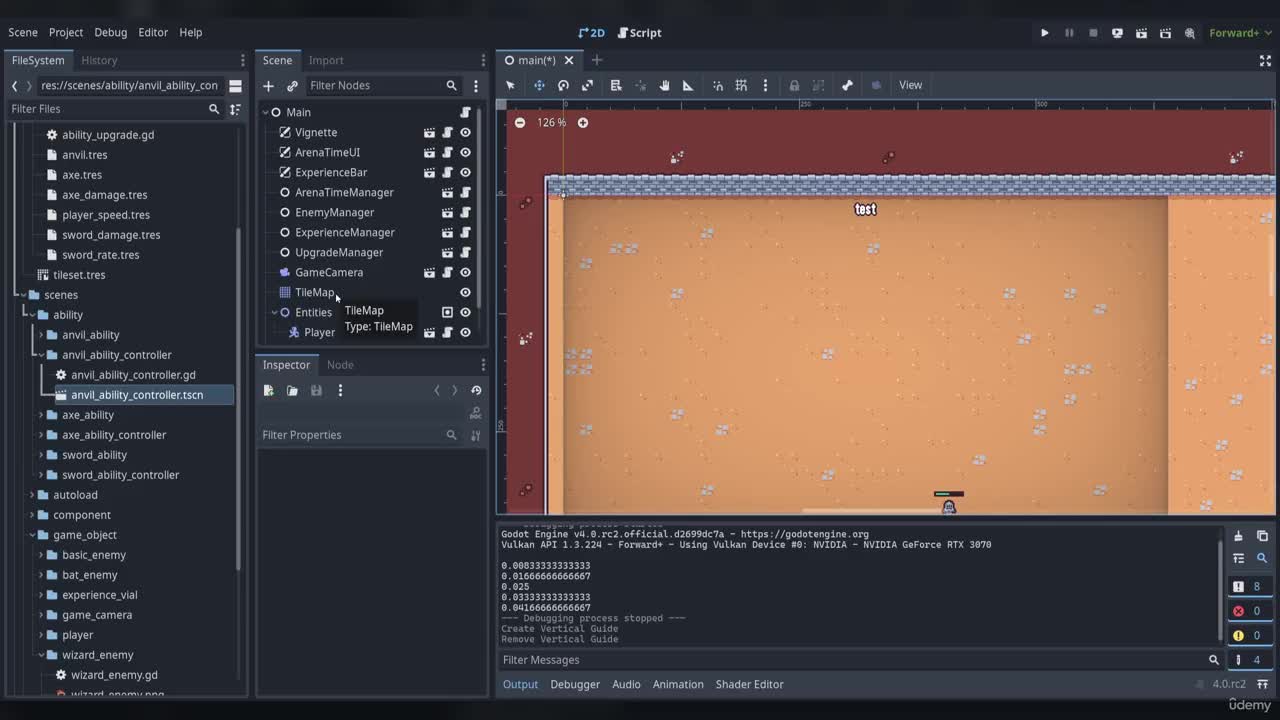Open the Debug menu

(110, 32)
